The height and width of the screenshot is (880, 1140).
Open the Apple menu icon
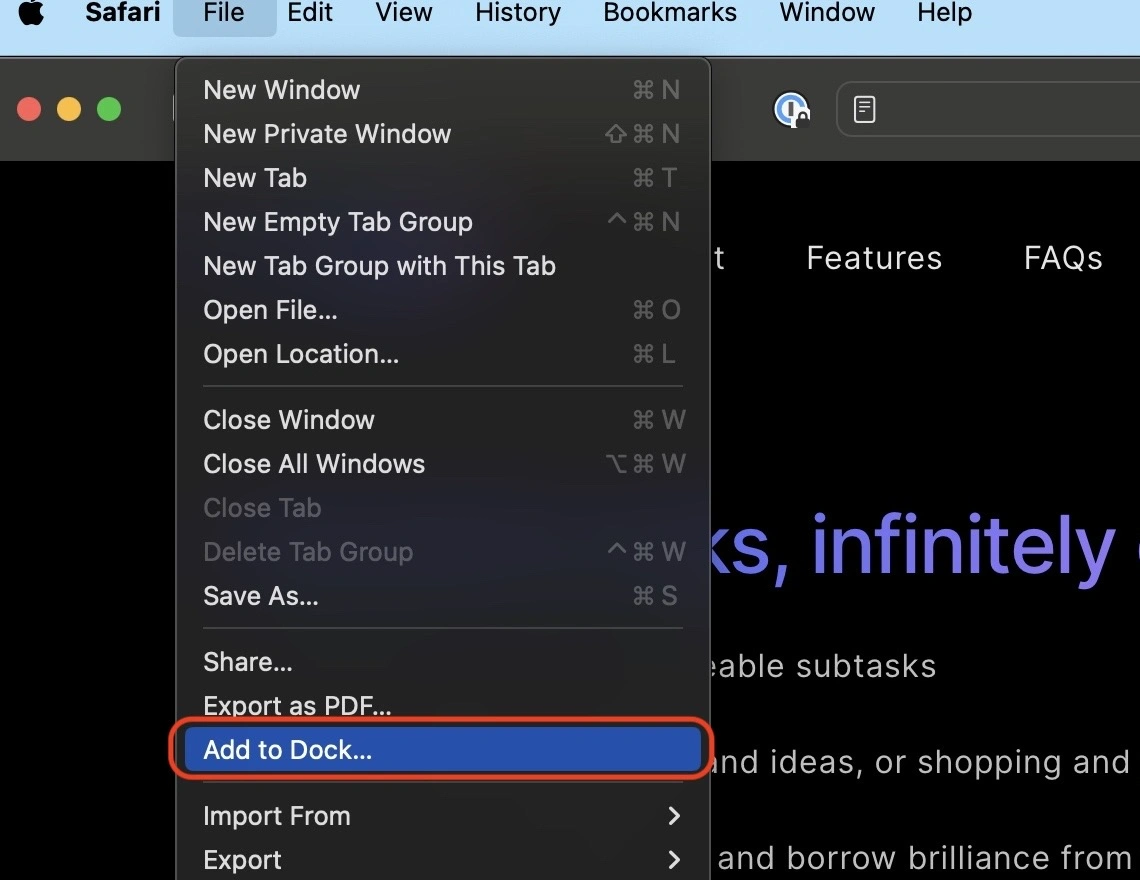(31, 14)
